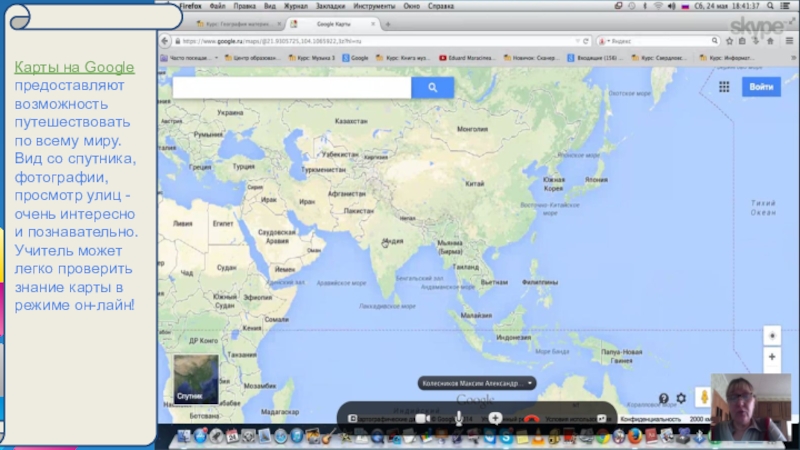Open the Закладки menu
This screenshot has height=450, width=800.
click(x=331, y=6)
